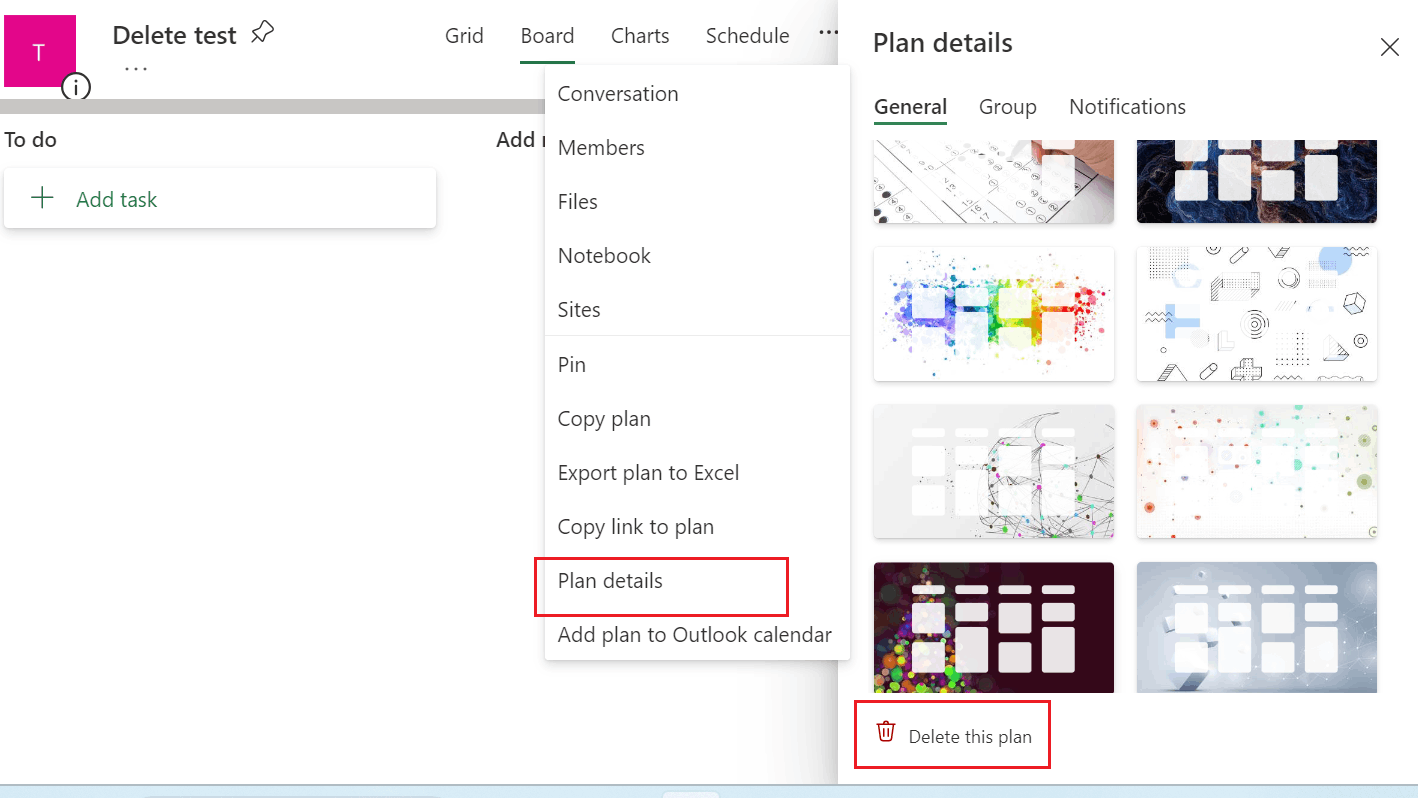1418x798 pixels.
Task: Click the info icon near the plan avatar
Action: 77,87
